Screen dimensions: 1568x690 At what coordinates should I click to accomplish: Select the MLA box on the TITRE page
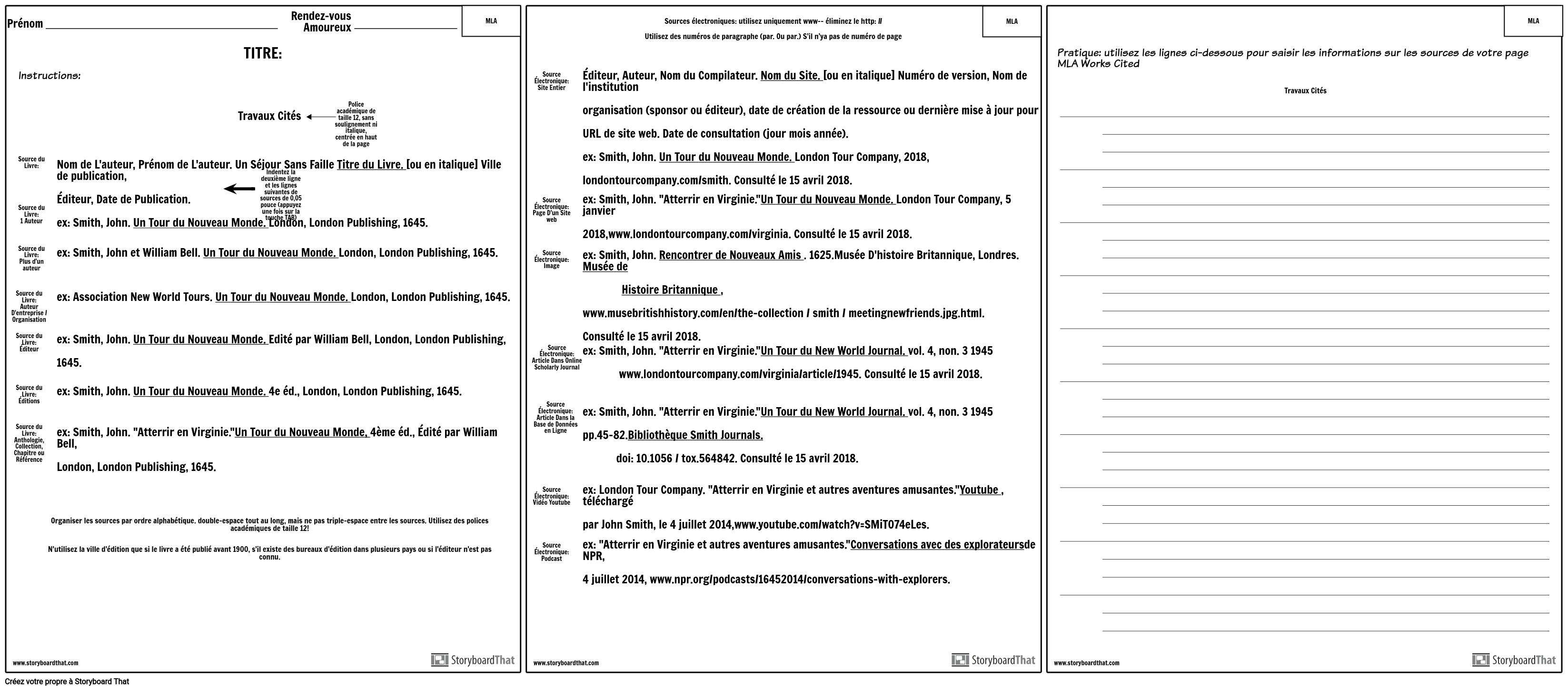tap(491, 21)
